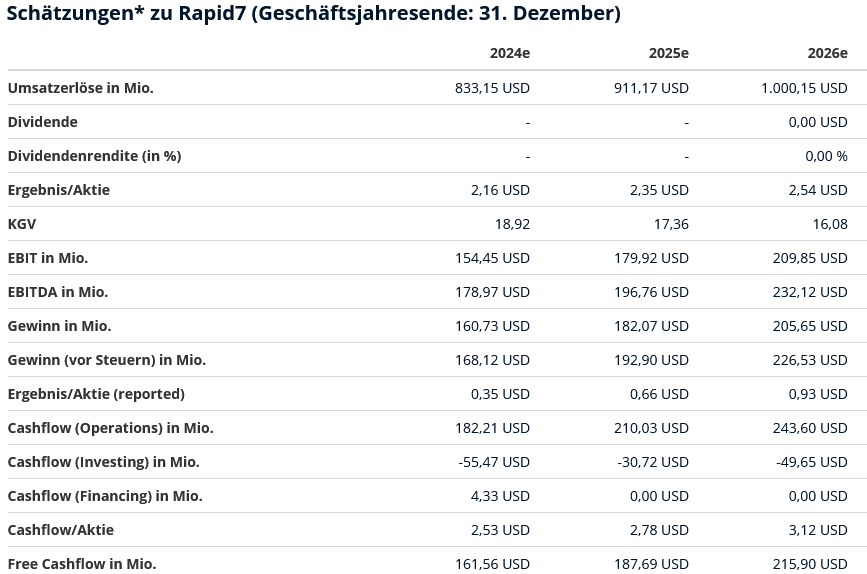Click the EBITDA in Mio. row label
The width and height of the screenshot is (867, 574).
58,292
